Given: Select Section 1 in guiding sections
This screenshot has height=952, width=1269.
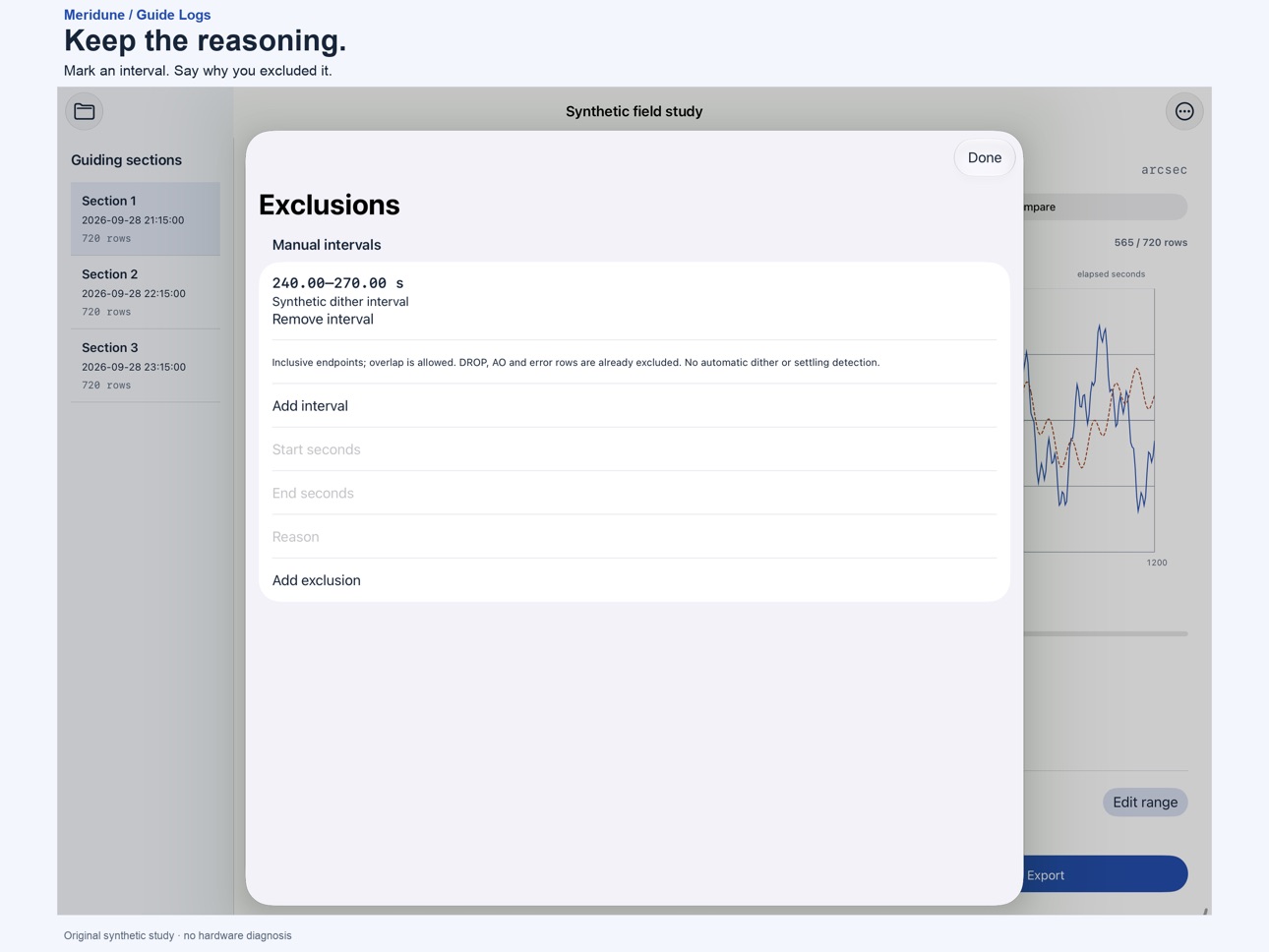Looking at the screenshot, I should pyautogui.click(x=146, y=218).
